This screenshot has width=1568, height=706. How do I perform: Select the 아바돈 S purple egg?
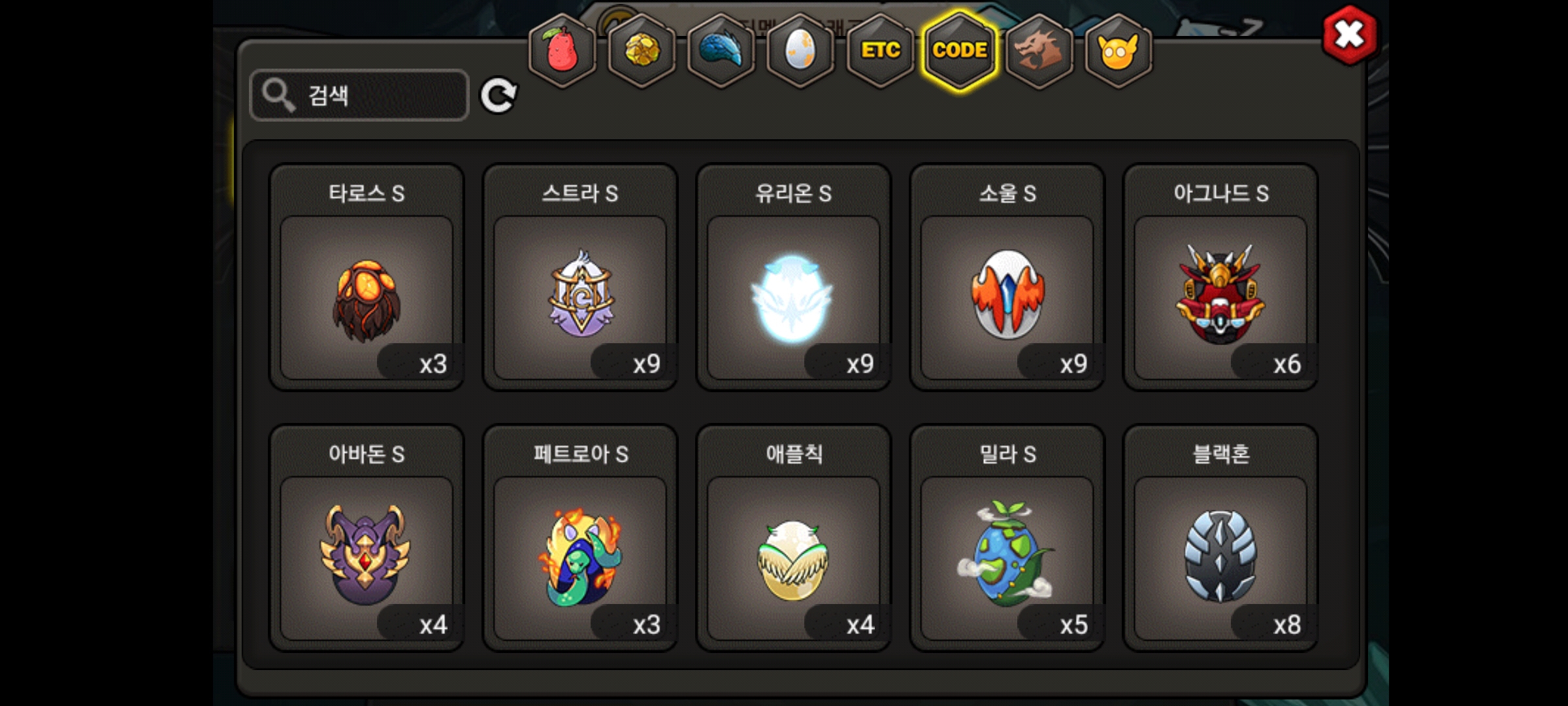coord(367,538)
